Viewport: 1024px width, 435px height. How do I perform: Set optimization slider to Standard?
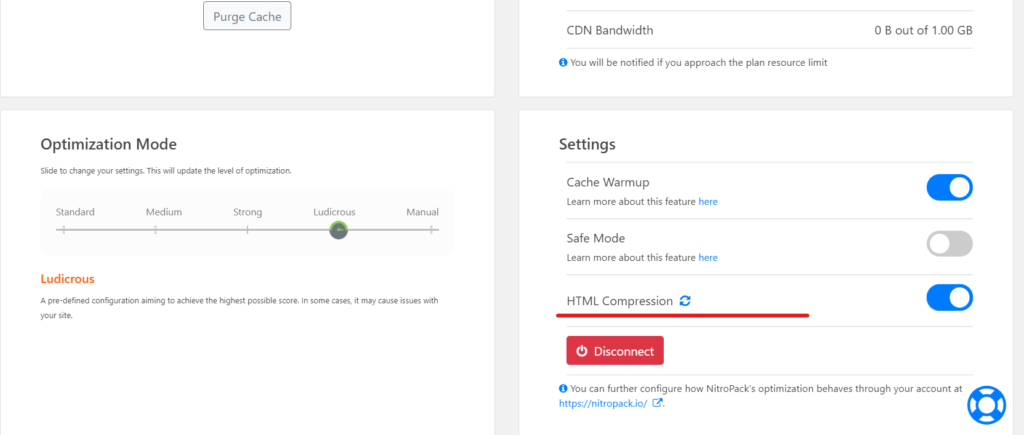[63, 229]
